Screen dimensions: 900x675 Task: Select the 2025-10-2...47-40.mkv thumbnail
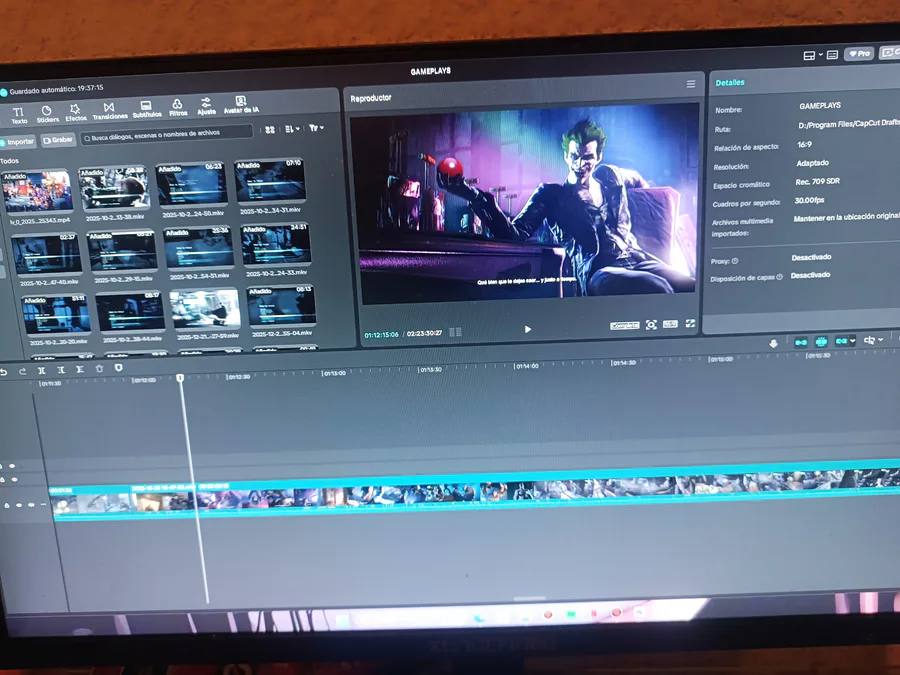(46, 254)
